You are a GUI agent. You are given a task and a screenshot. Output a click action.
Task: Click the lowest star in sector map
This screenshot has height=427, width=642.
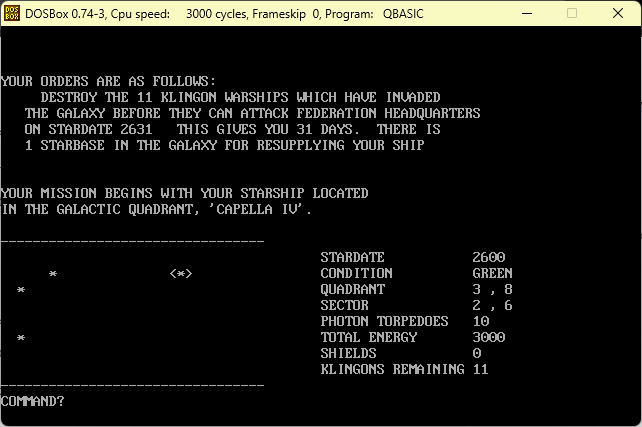(x=21, y=338)
